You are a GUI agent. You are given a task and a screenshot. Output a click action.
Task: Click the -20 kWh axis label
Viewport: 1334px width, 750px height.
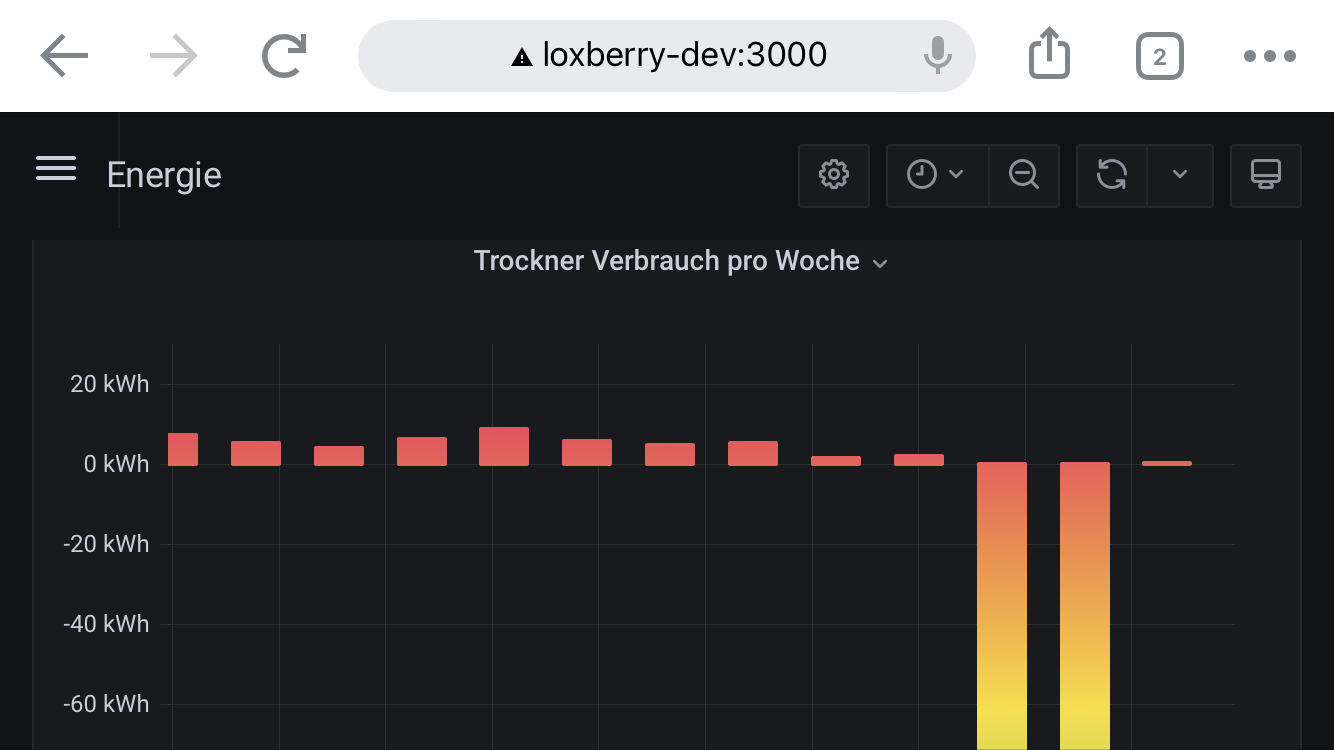pyautogui.click(x=106, y=544)
